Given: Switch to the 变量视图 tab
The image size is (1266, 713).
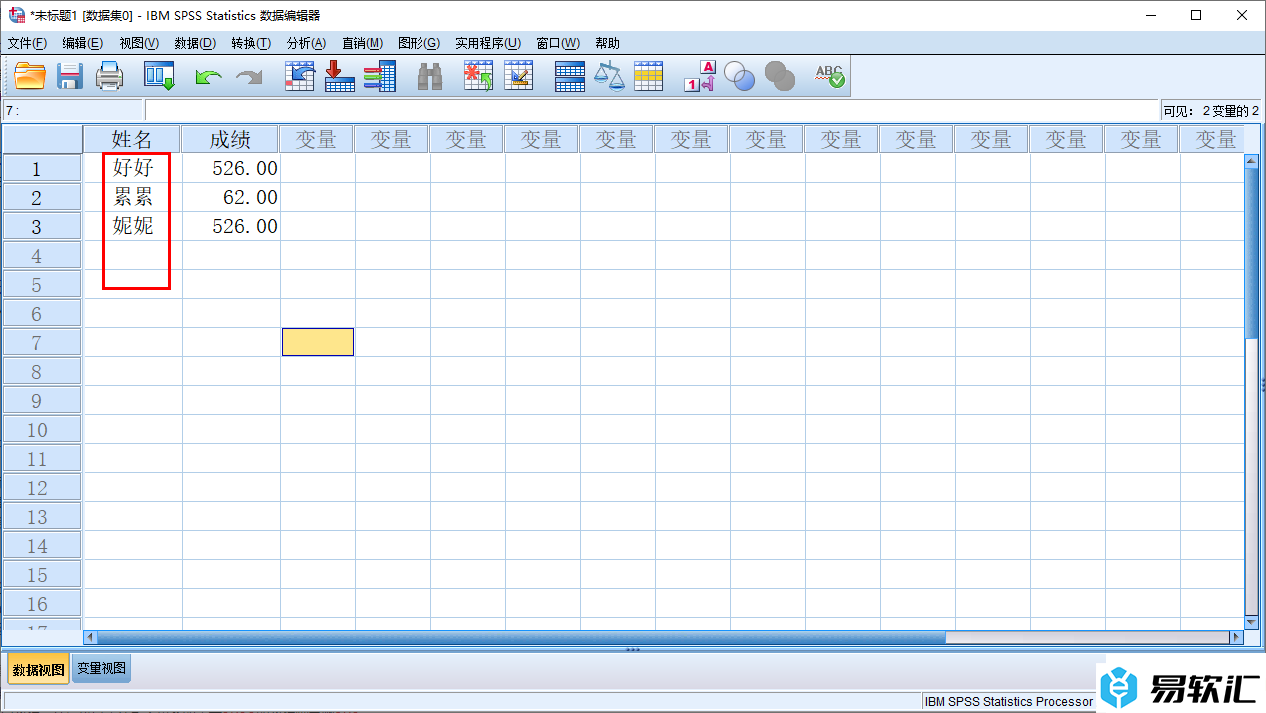Looking at the screenshot, I should pyautogui.click(x=102, y=669).
